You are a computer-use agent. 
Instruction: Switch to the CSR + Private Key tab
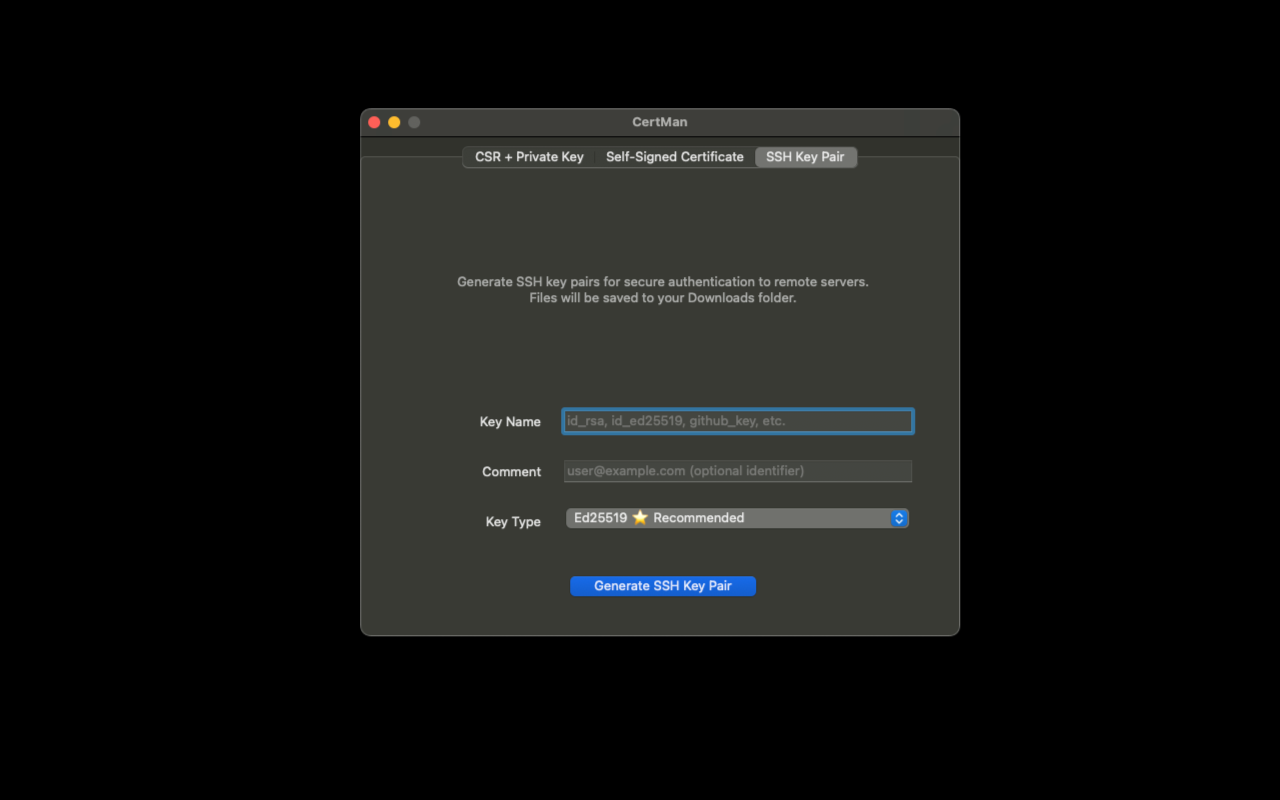click(528, 156)
